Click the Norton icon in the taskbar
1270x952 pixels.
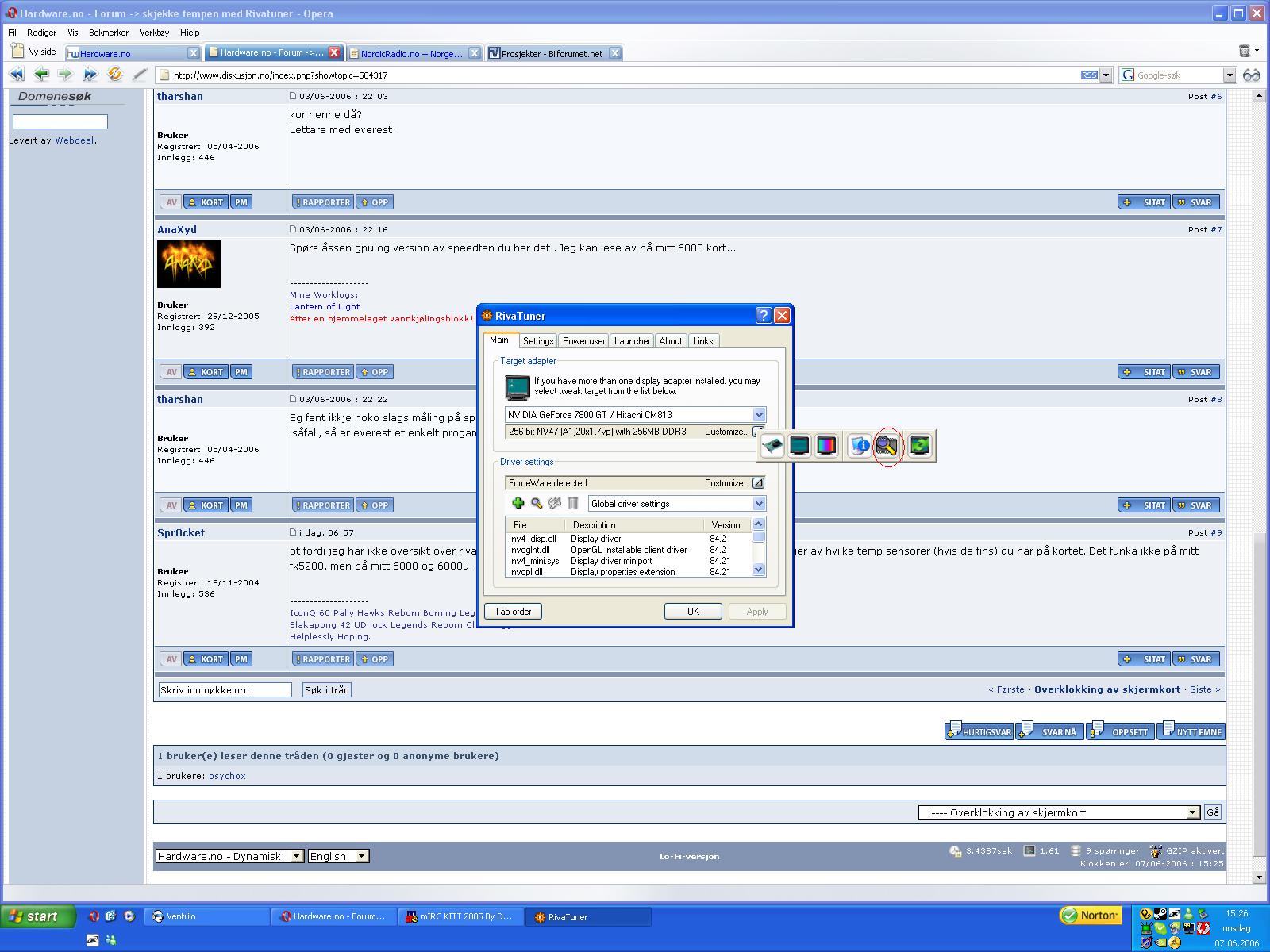tap(1091, 916)
